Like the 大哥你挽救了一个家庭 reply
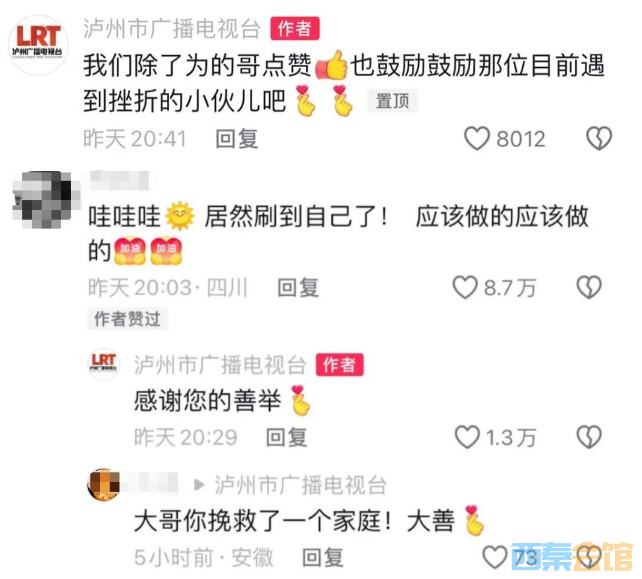This screenshot has width=642, height=579. tap(495, 557)
